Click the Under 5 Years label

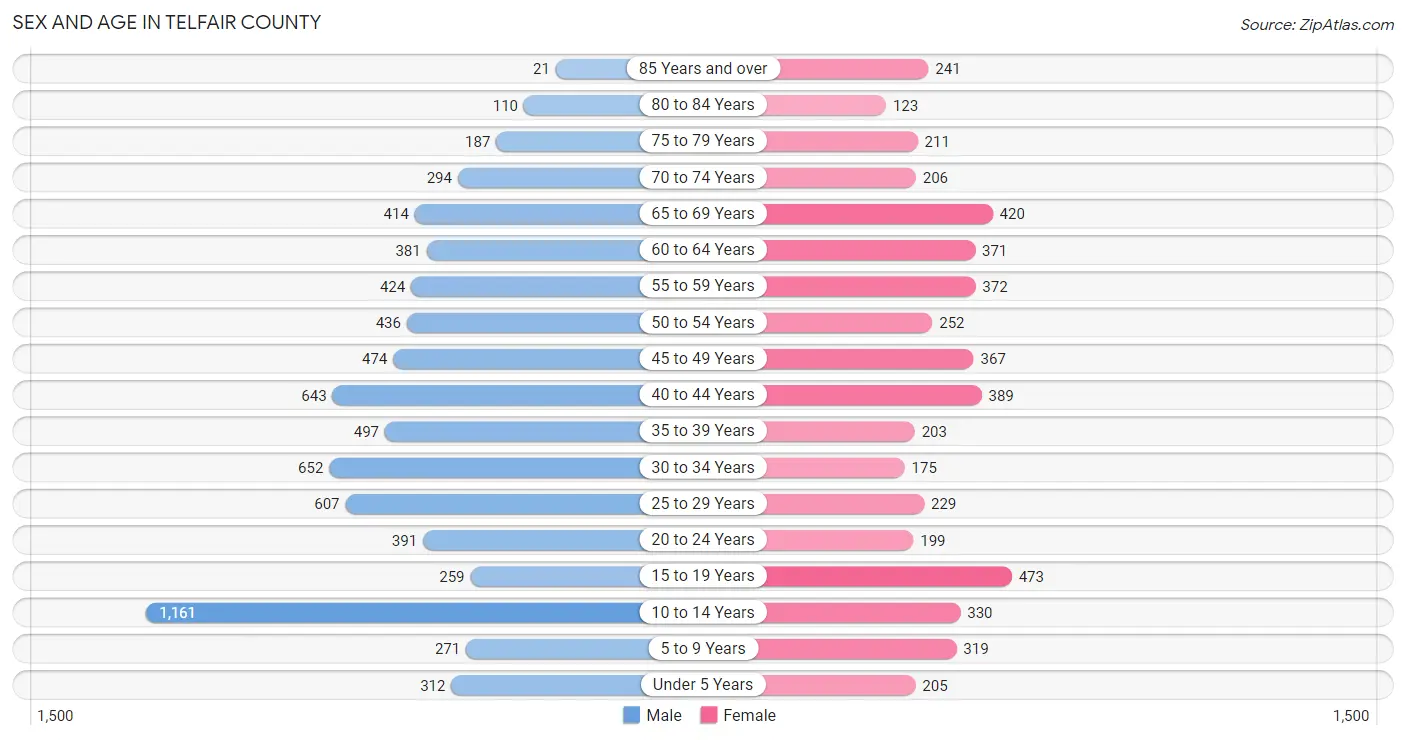tap(703, 685)
